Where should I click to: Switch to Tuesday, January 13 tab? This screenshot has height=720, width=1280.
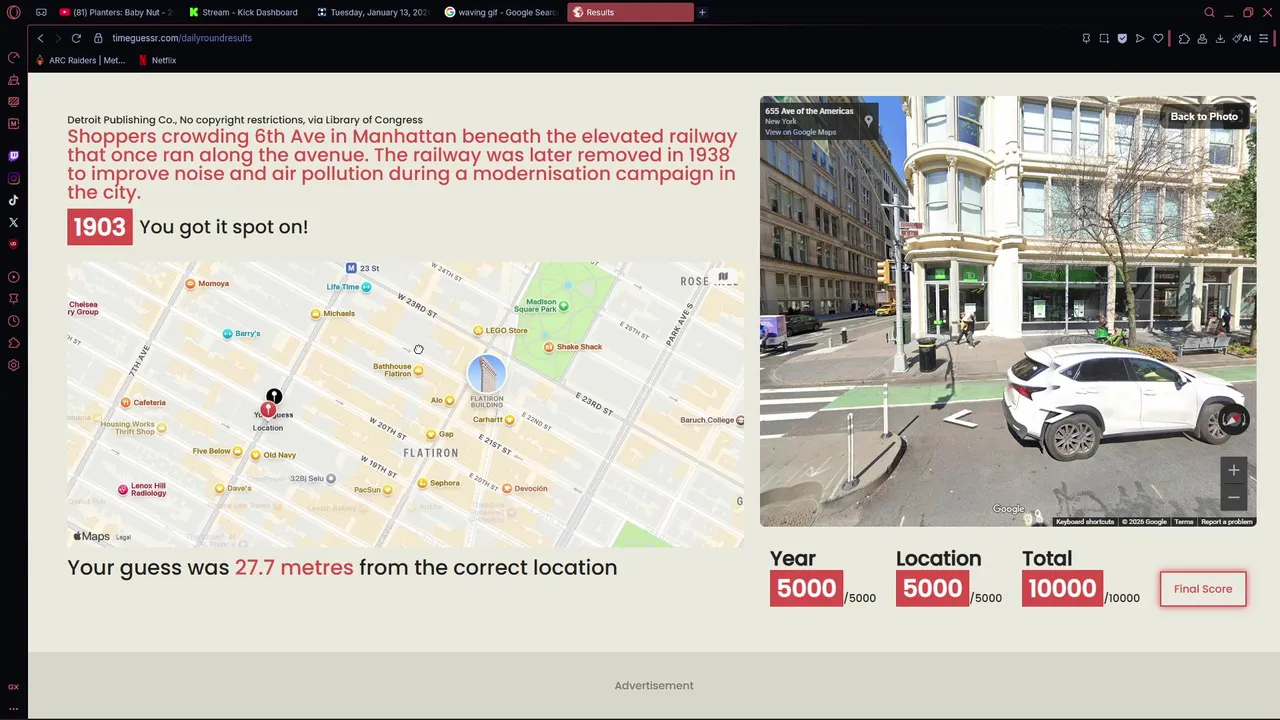(374, 12)
